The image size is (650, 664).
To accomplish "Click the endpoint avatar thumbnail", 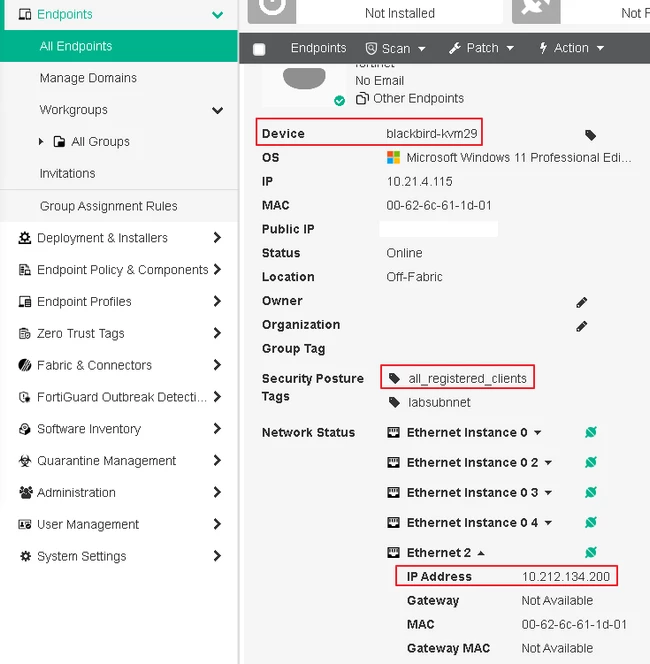I will tap(304, 85).
